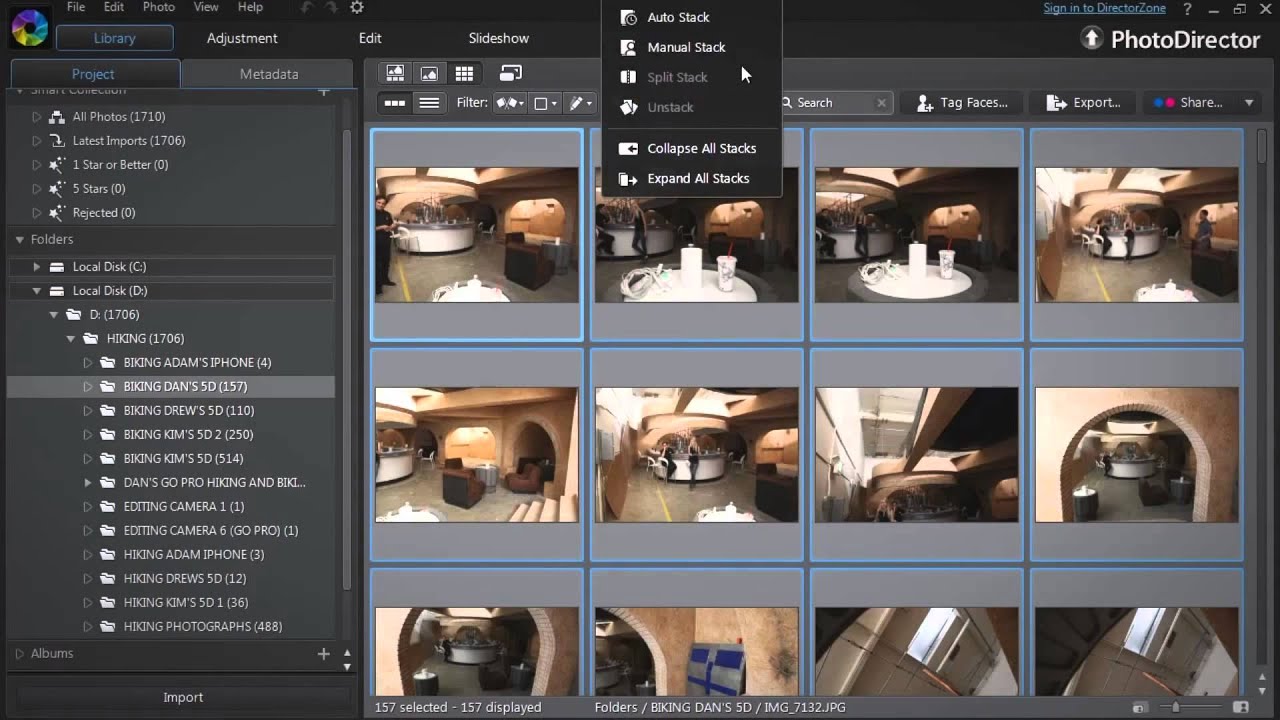This screenshot has height=720, width=1280.
Task: Click the Collapse All Stacks icon
Action: click(x=628, y=148)
